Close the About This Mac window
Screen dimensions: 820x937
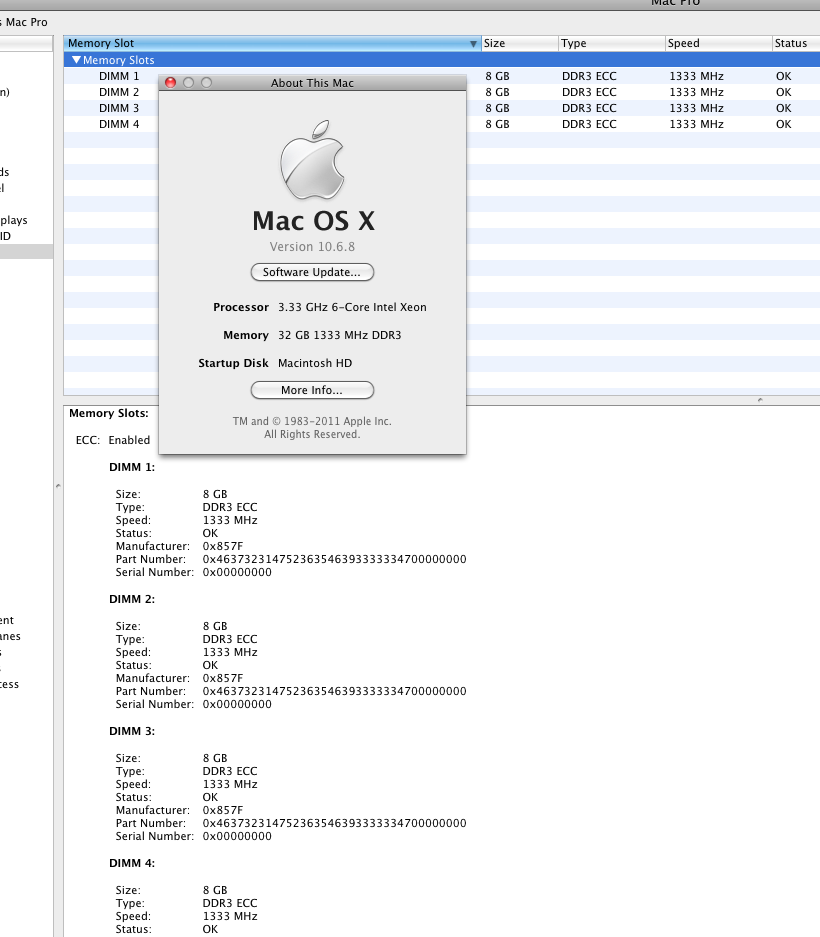(x=170, y=82)
